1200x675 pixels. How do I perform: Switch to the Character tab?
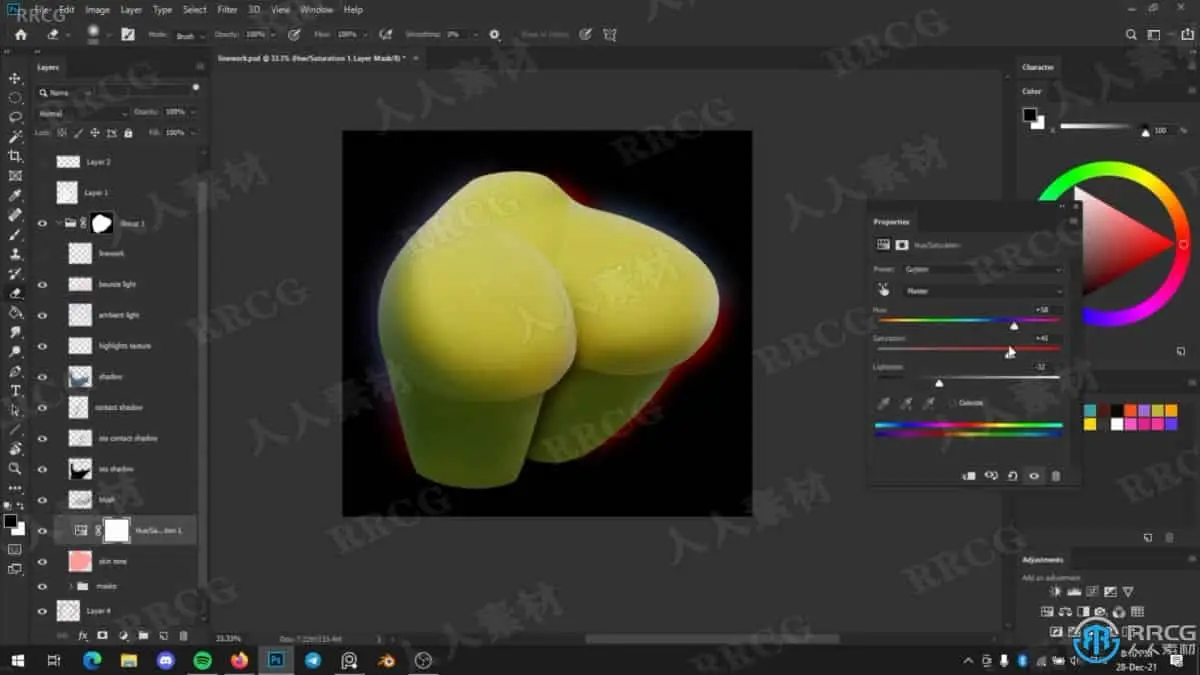tap(1038, 67)
